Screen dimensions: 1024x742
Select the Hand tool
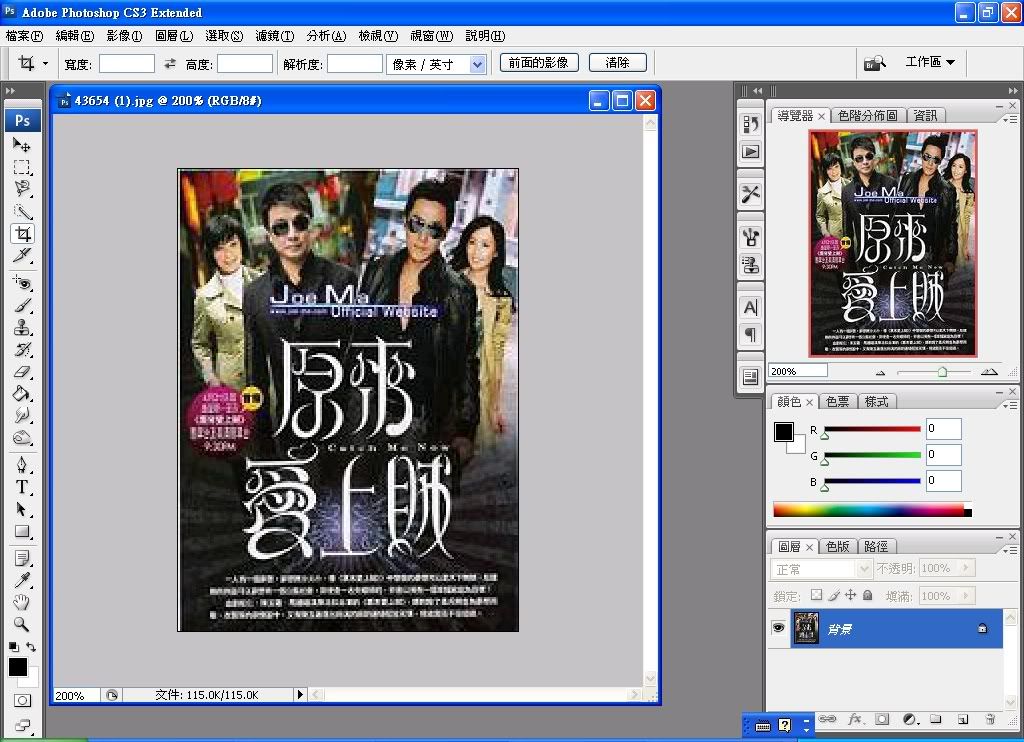pyautogui.click(x=22, y=602)
